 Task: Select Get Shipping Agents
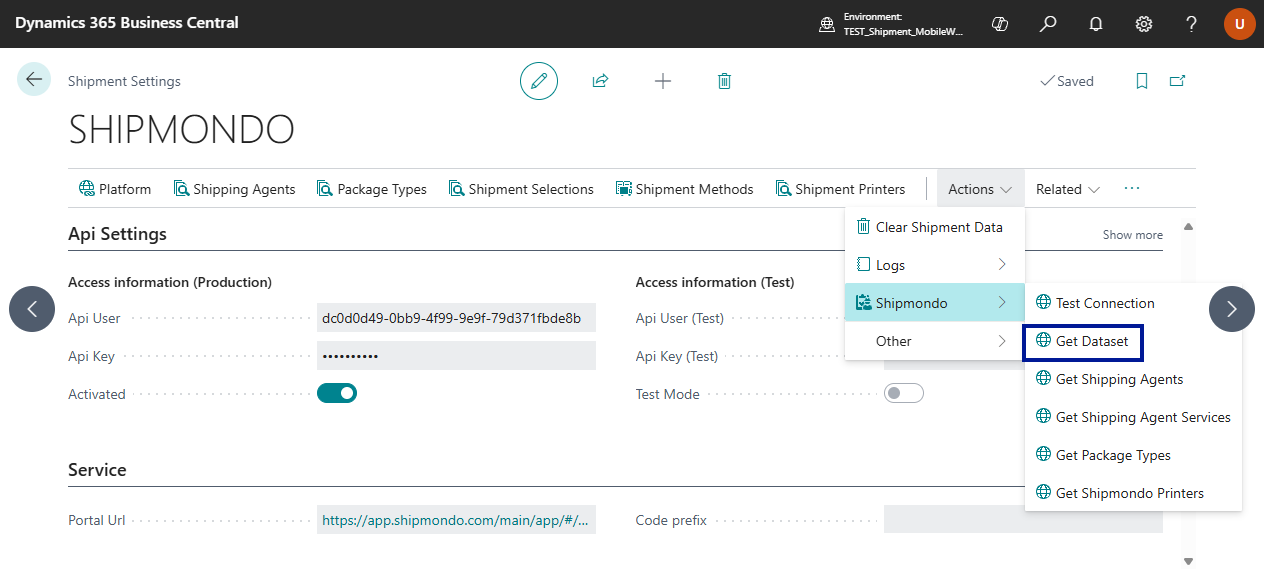(1133, 379)
